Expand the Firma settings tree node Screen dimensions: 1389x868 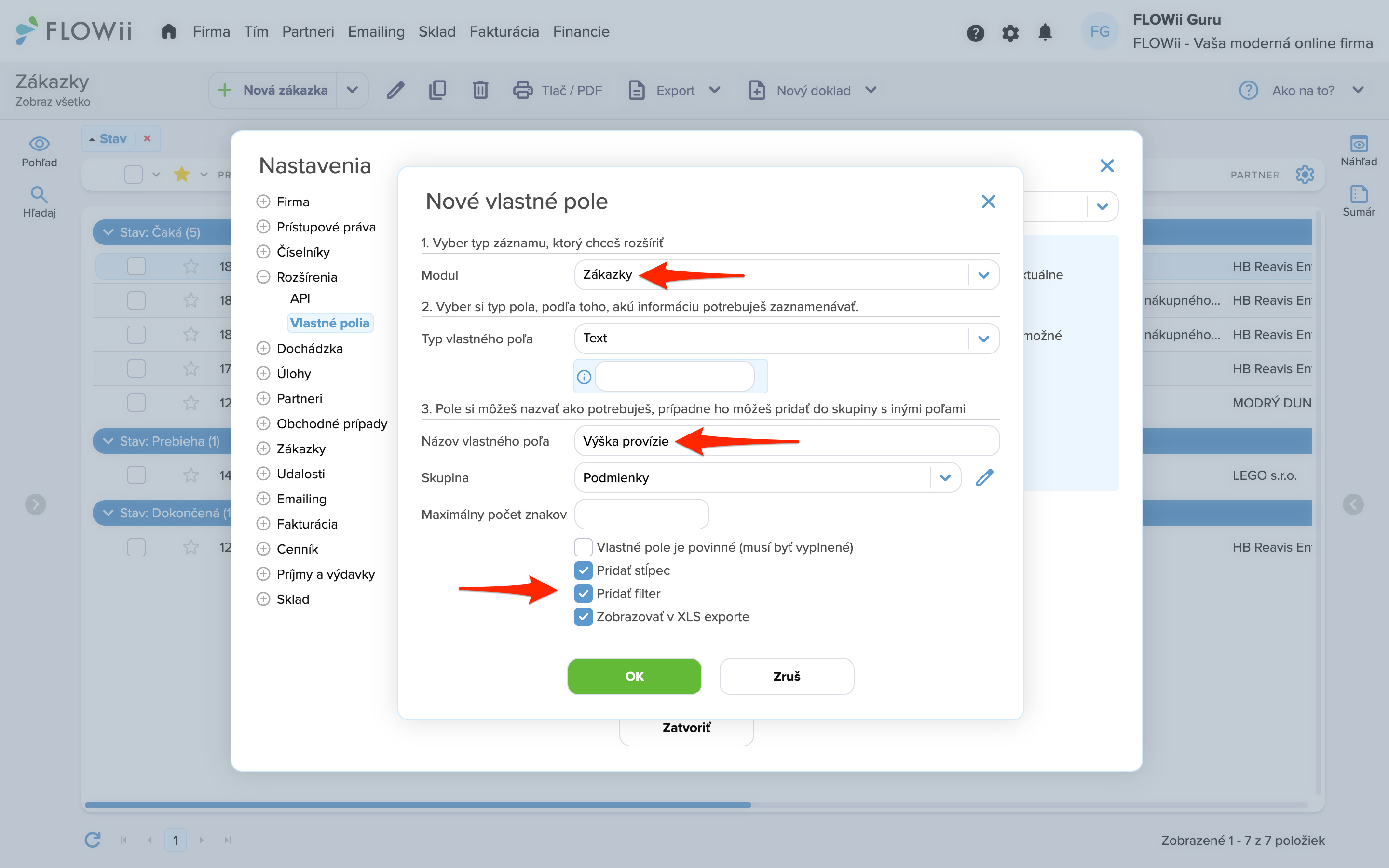(x=263, y=202)
